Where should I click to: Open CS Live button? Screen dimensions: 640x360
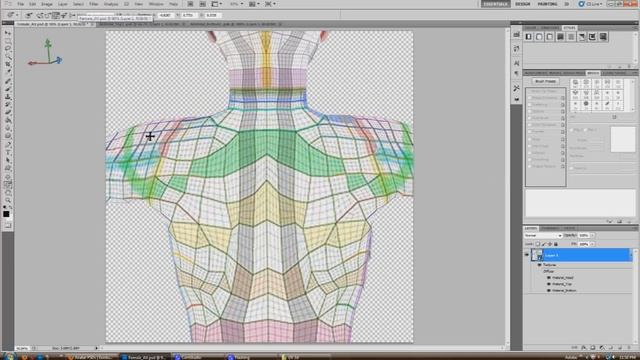[x=590, y=4]
